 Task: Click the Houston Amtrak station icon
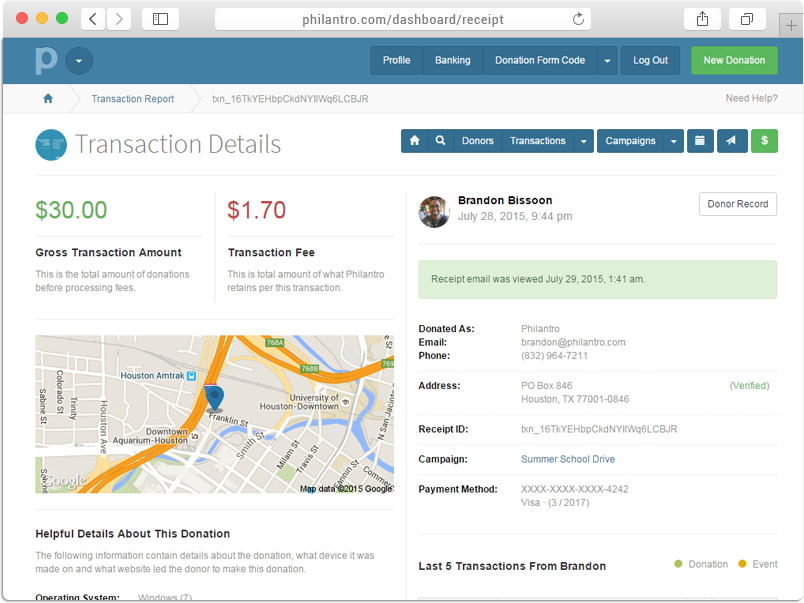(x=191, y=376)
